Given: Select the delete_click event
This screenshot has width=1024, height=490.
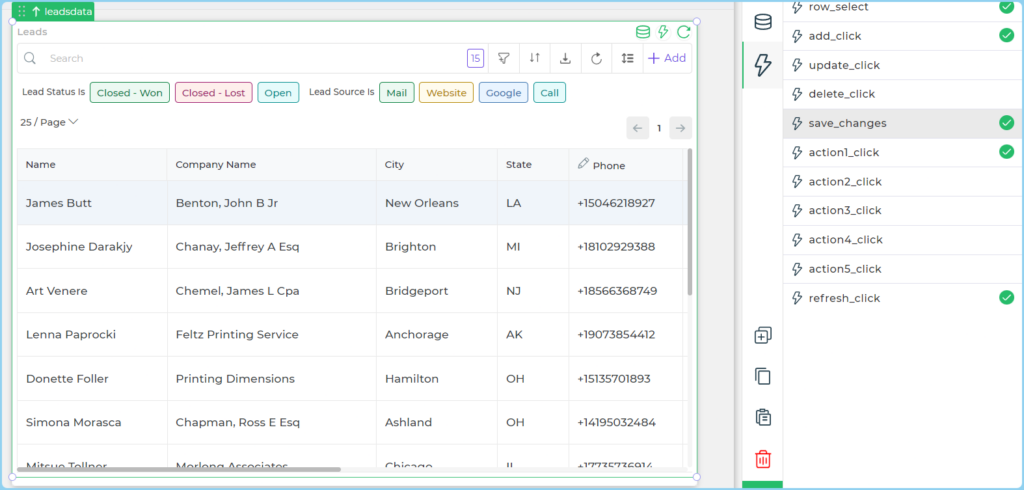Looking at the screenshot, I should (841, 94).
